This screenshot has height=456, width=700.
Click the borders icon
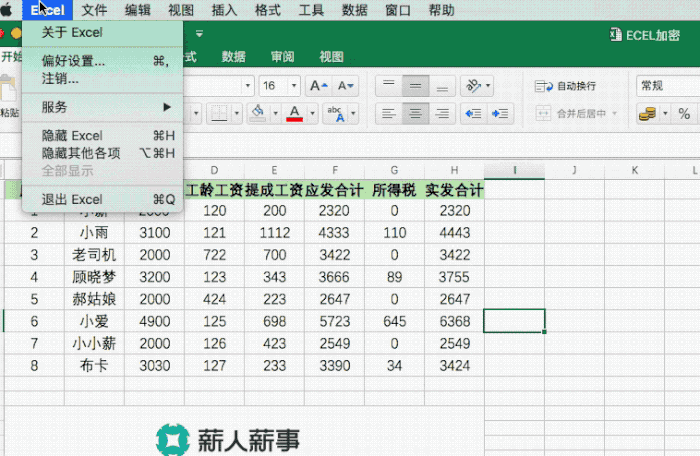[219, 113]
